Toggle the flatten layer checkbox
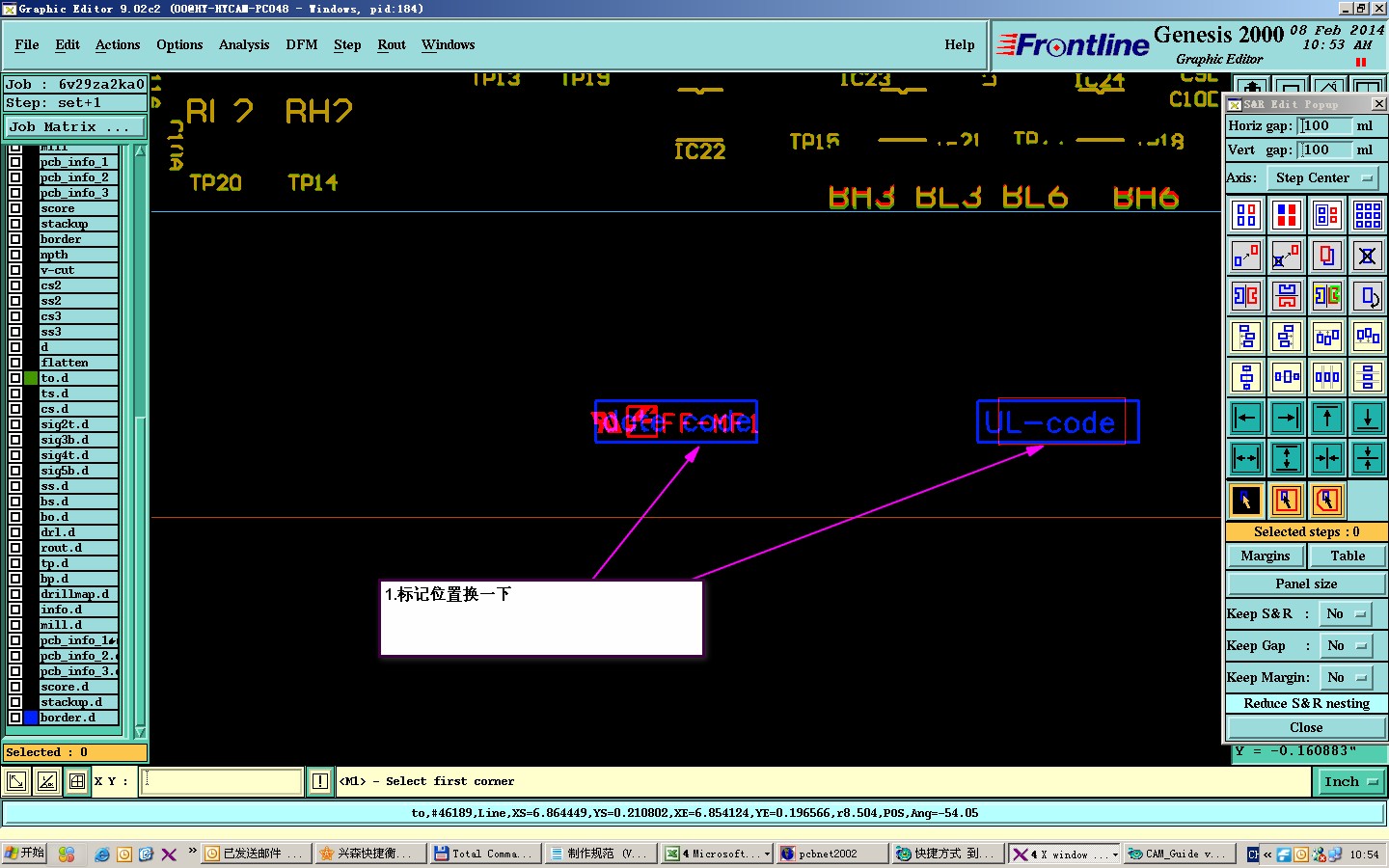This screenshot has height=868, width=1389. [15, 363]
